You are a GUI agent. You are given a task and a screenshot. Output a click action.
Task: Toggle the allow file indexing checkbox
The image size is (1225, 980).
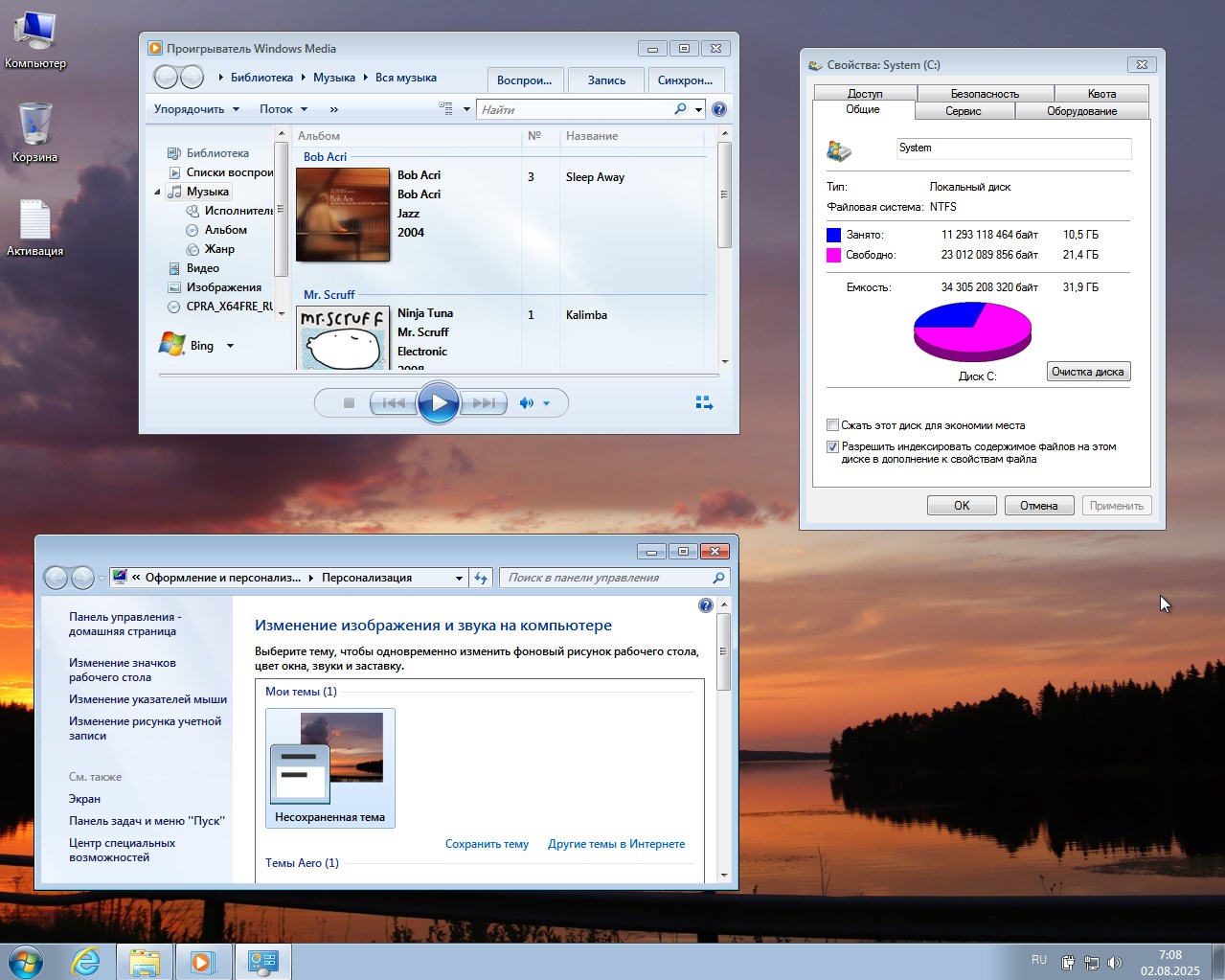click(x=832, y=446)
